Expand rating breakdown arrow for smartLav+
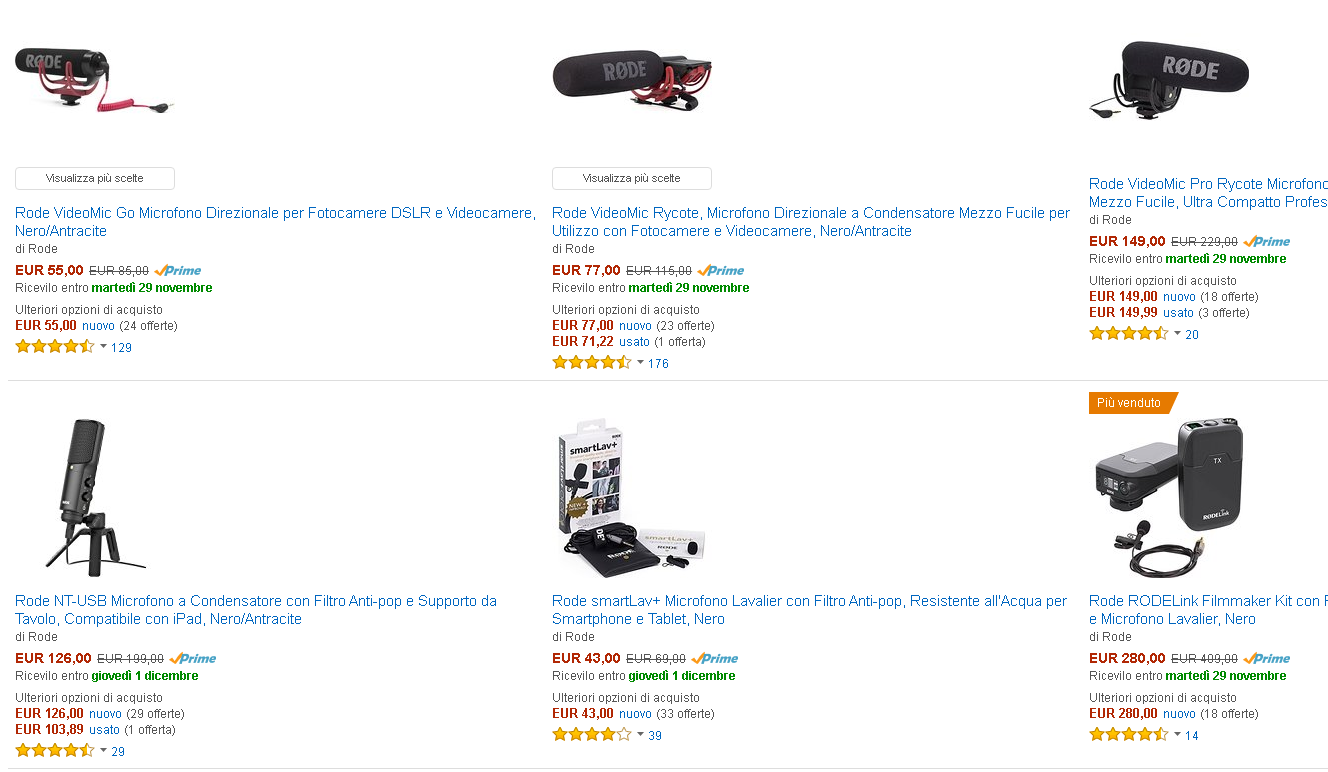The width and height of the screenshot is (1328, 772). tap(641, 734)
